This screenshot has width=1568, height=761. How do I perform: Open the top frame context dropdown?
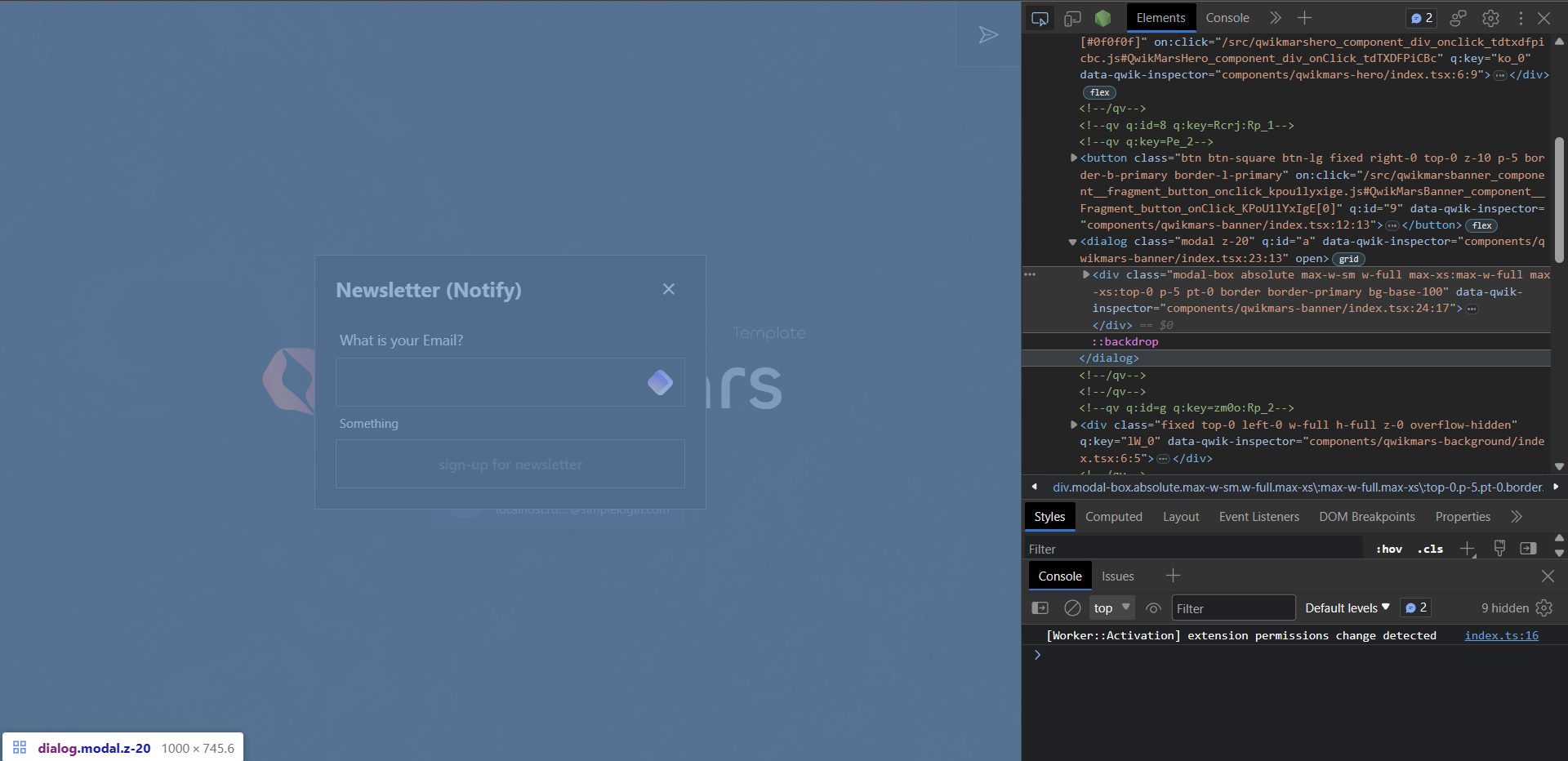click(1111, 607)
